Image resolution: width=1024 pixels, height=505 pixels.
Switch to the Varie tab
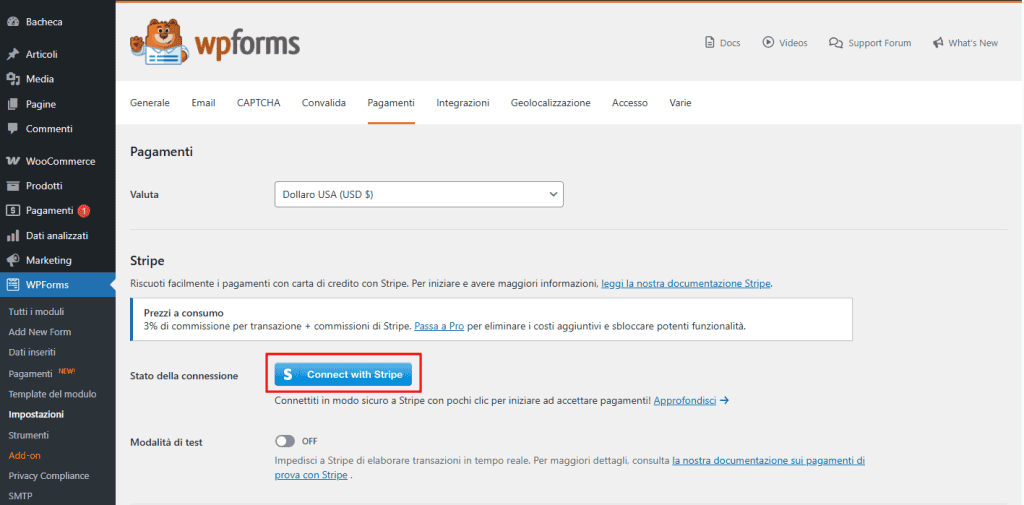click(680, 103)
